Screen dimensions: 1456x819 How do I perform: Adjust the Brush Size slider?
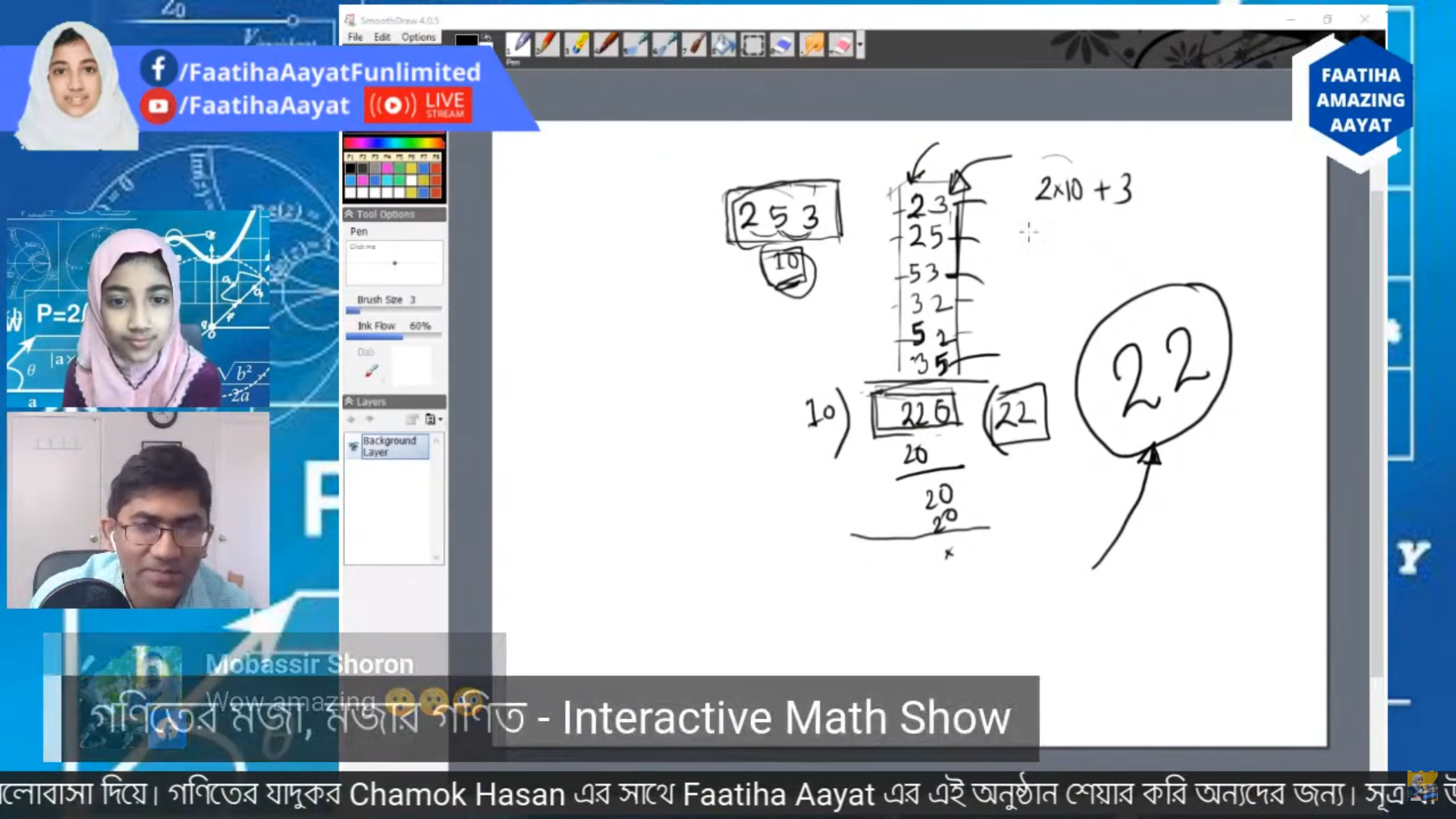click(394, 310)
